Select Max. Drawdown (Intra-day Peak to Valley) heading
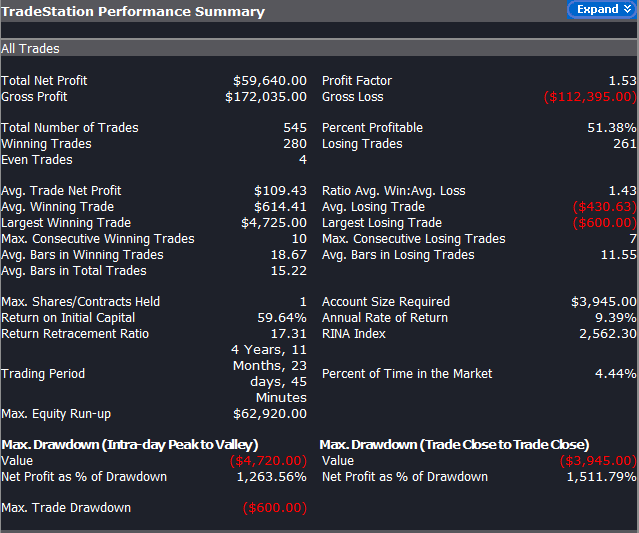The image size is (639, 533). pos(130,445)
